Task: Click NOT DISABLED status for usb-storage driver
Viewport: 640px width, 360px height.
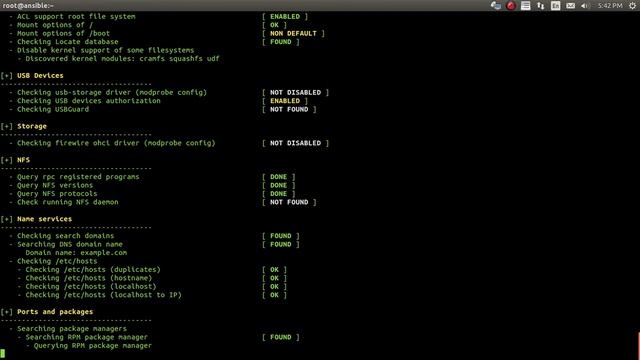Action: click(295, 93)
